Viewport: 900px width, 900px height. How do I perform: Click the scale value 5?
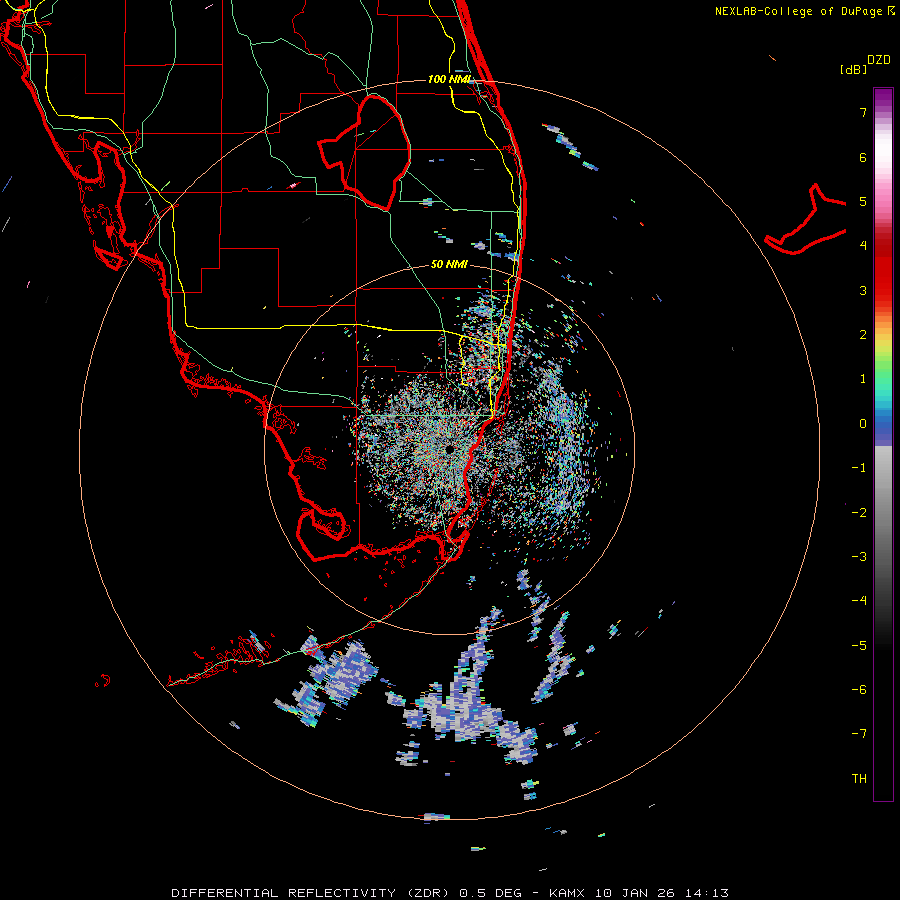[x=863, y=201]
